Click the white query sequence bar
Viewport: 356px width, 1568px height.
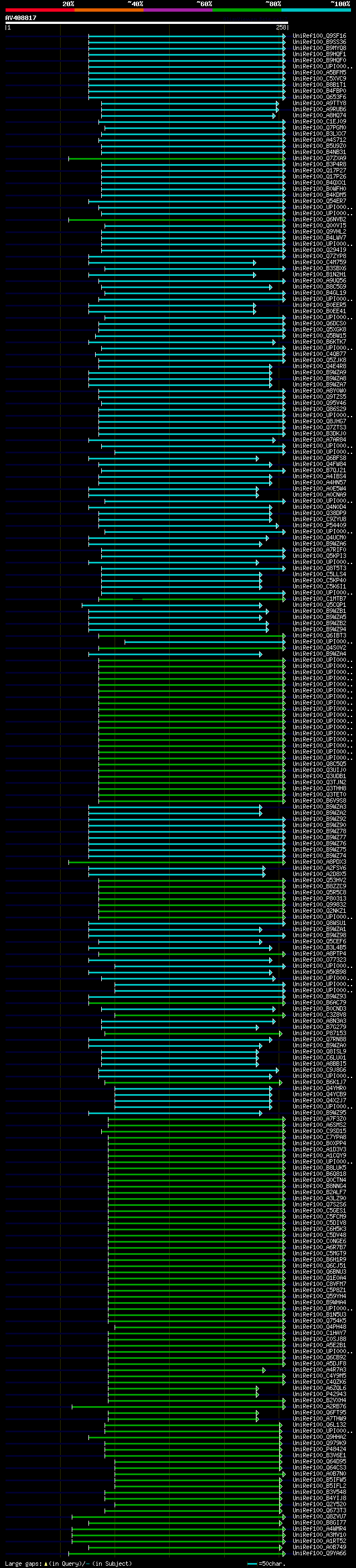tap(147, 23)
